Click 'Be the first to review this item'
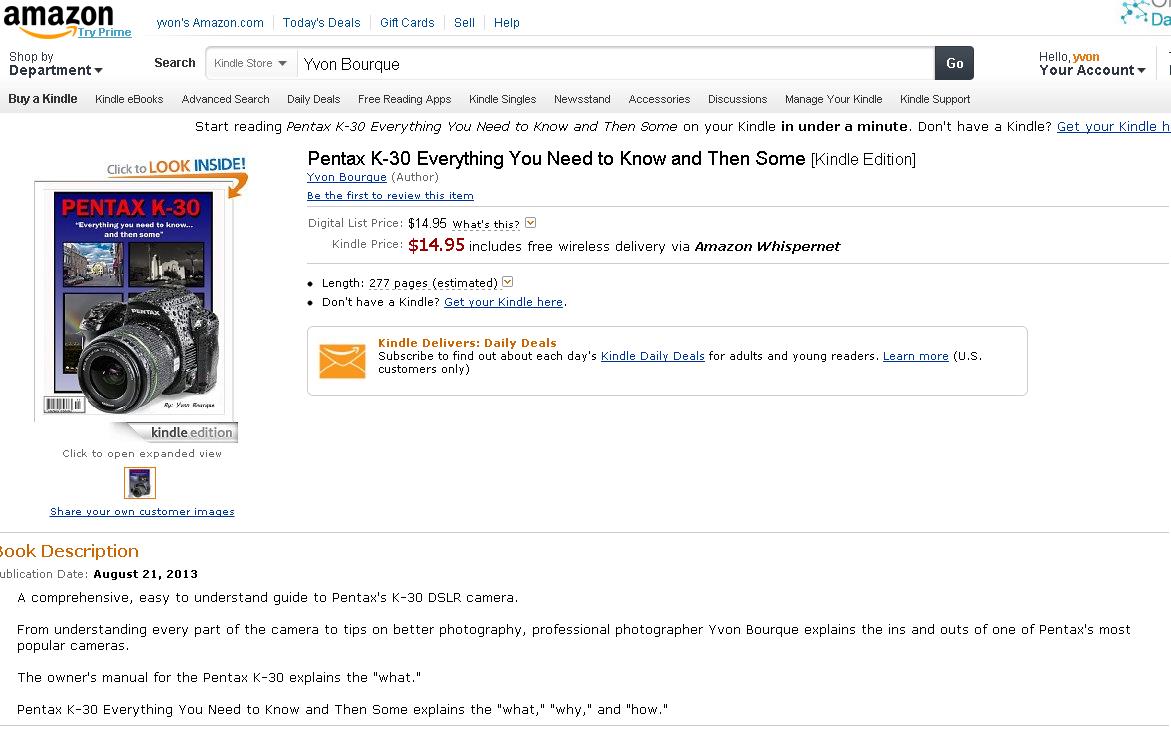The height and width of the screenshot is (733, 1171). [x=390, y=196]
